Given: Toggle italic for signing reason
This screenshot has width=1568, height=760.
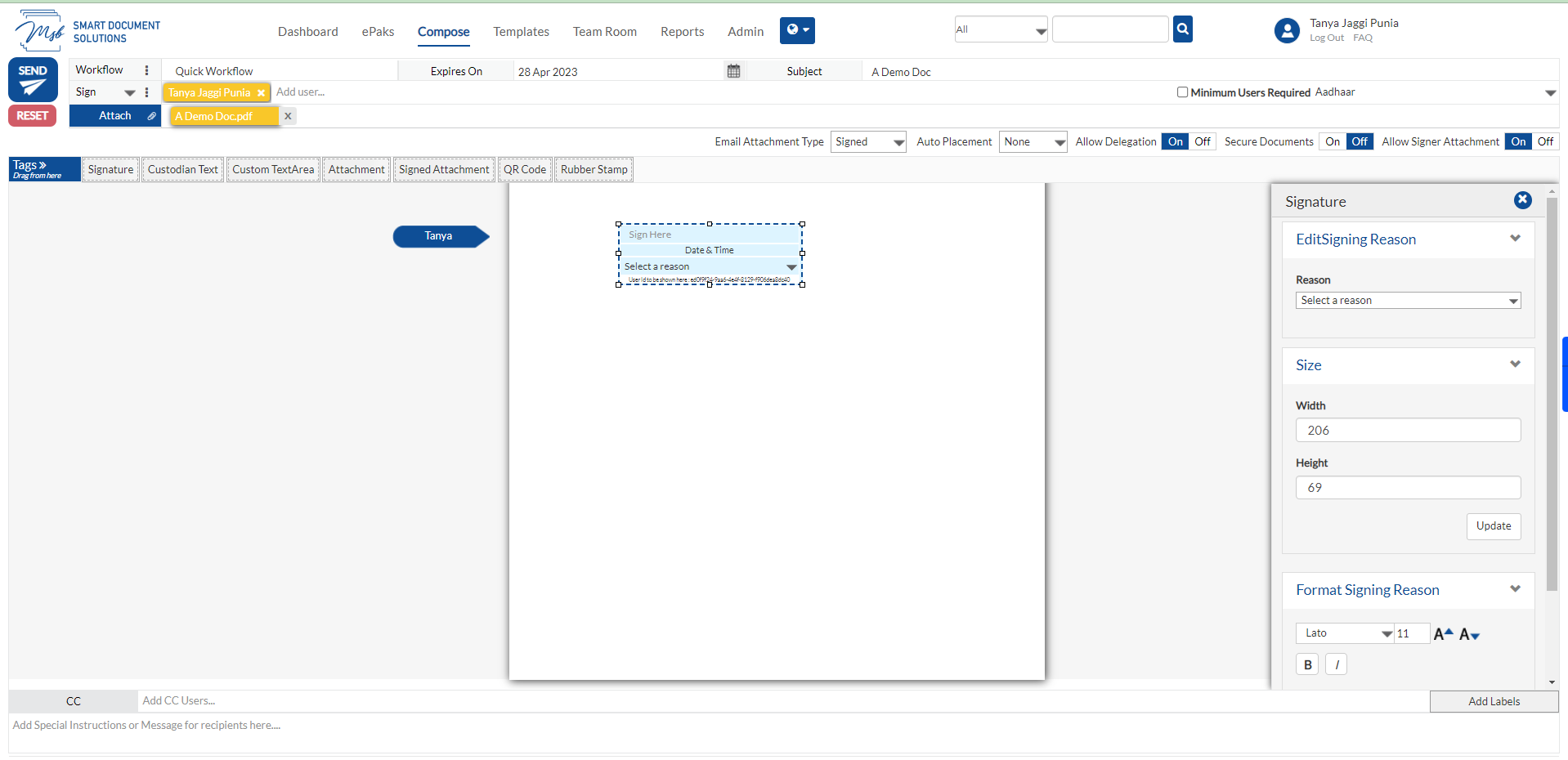Looking at the screenshot, I should [x=1336, y=664].
